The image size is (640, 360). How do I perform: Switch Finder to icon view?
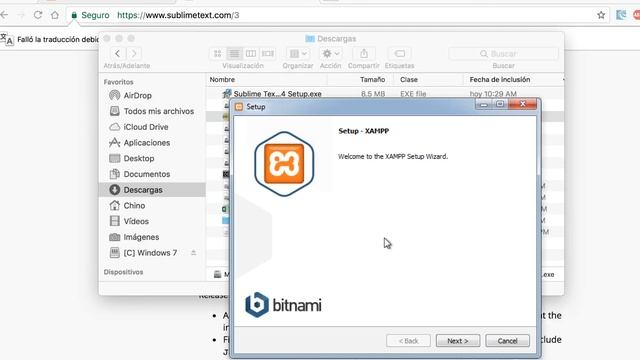pyautogui.click(x=218, y=53)
